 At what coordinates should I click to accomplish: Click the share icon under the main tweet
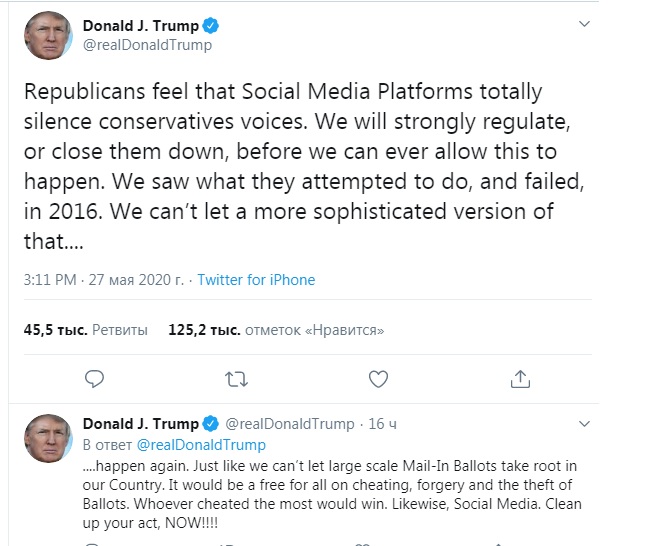click(520, 378)
